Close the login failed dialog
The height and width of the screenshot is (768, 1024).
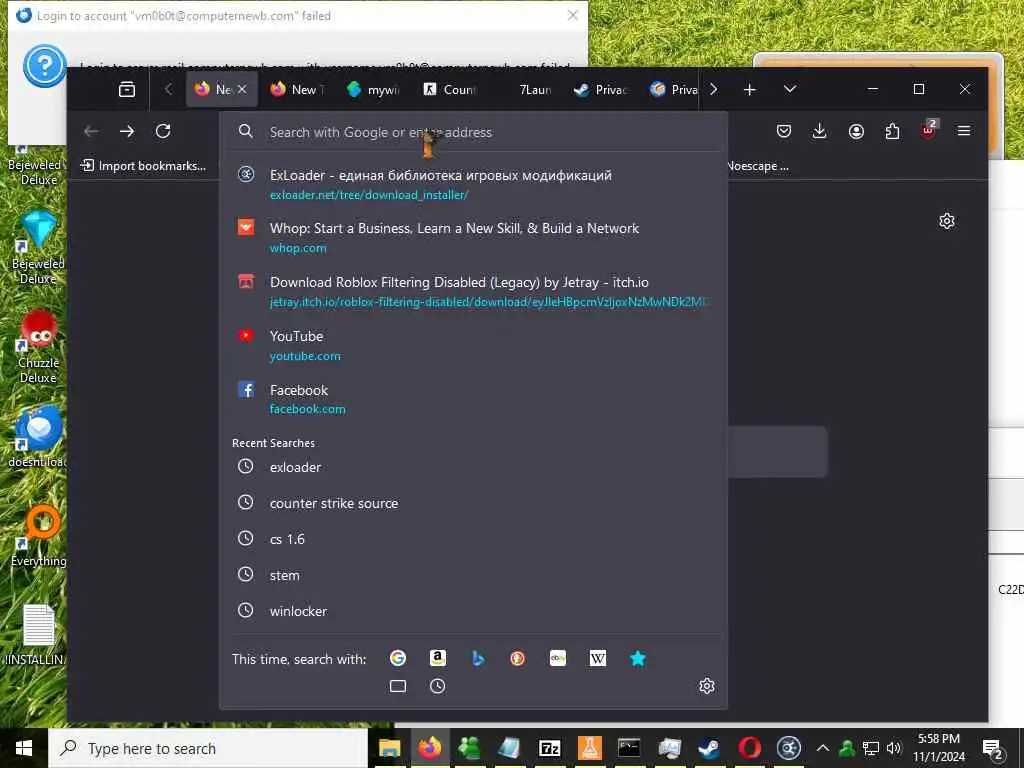(x=573, y=15)
